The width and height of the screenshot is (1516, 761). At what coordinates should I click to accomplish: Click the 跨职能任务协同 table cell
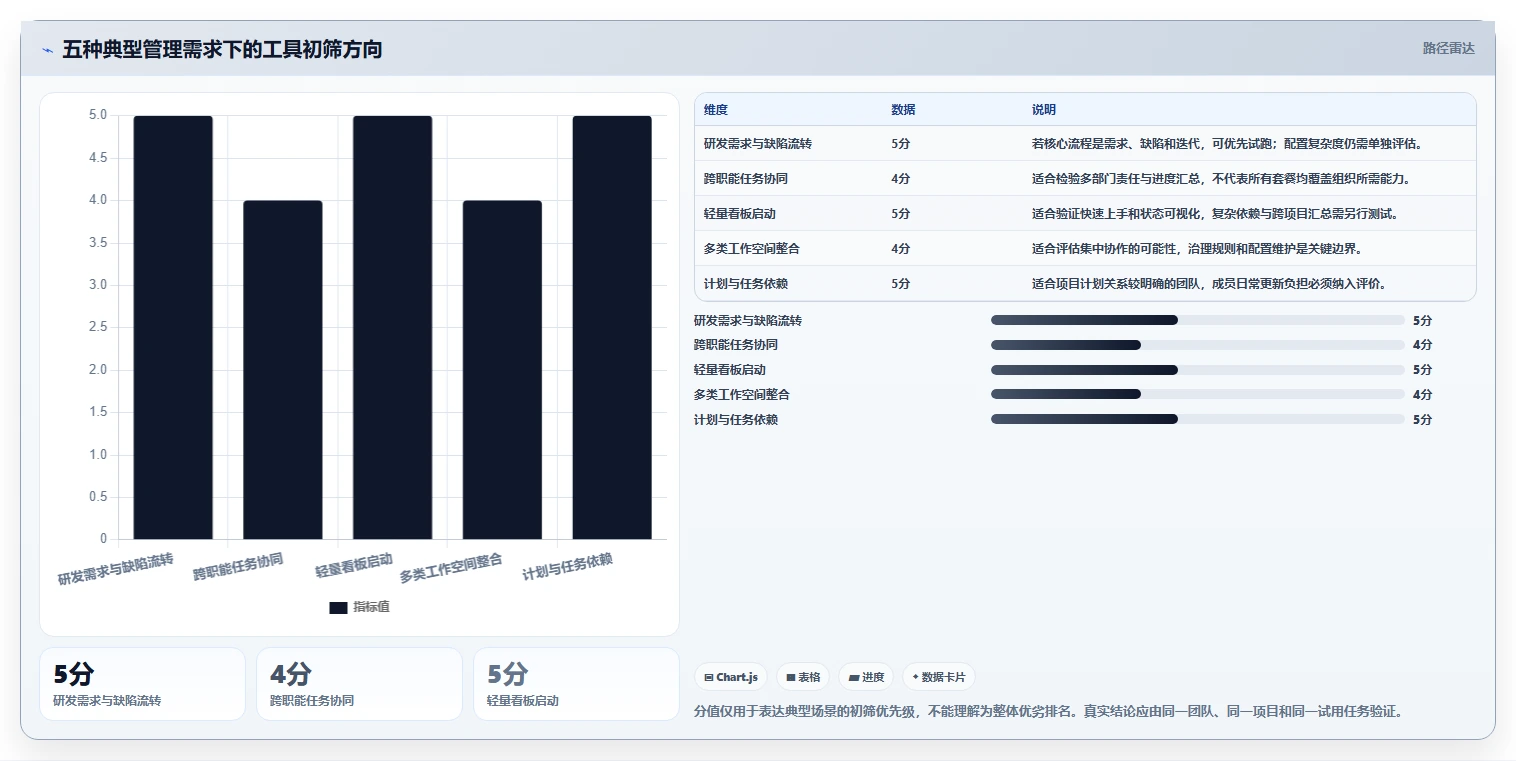click(744, 179)
